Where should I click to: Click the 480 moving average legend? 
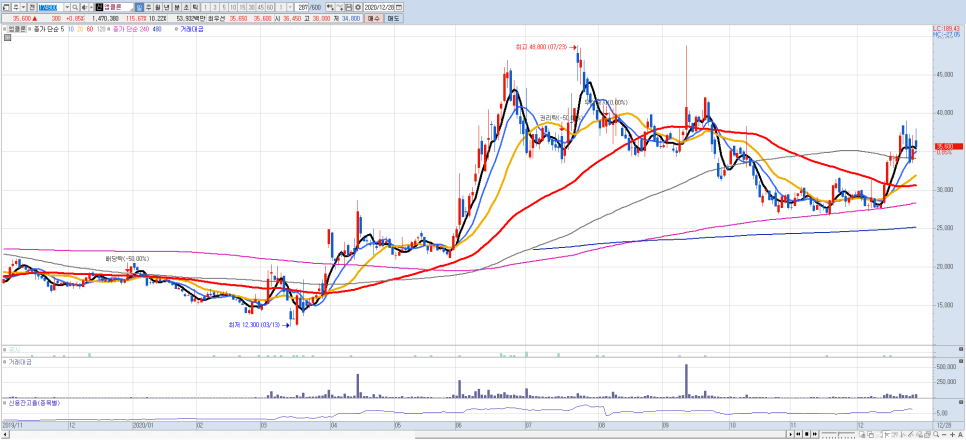pos(157,29)
